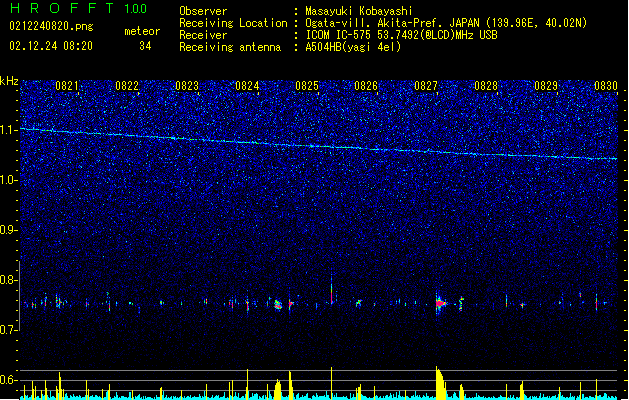
Task: Click the tall vertical echo spike near 0825
Action: tap(331, 287)
